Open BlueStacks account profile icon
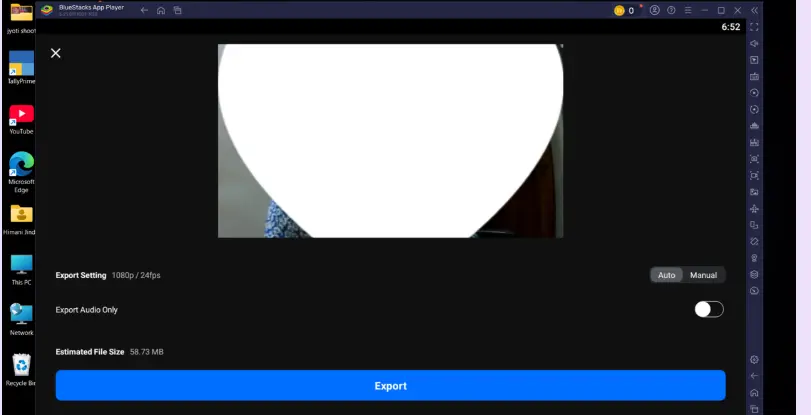811x415 pixels. pyautogui.click(x=655, y=10)
